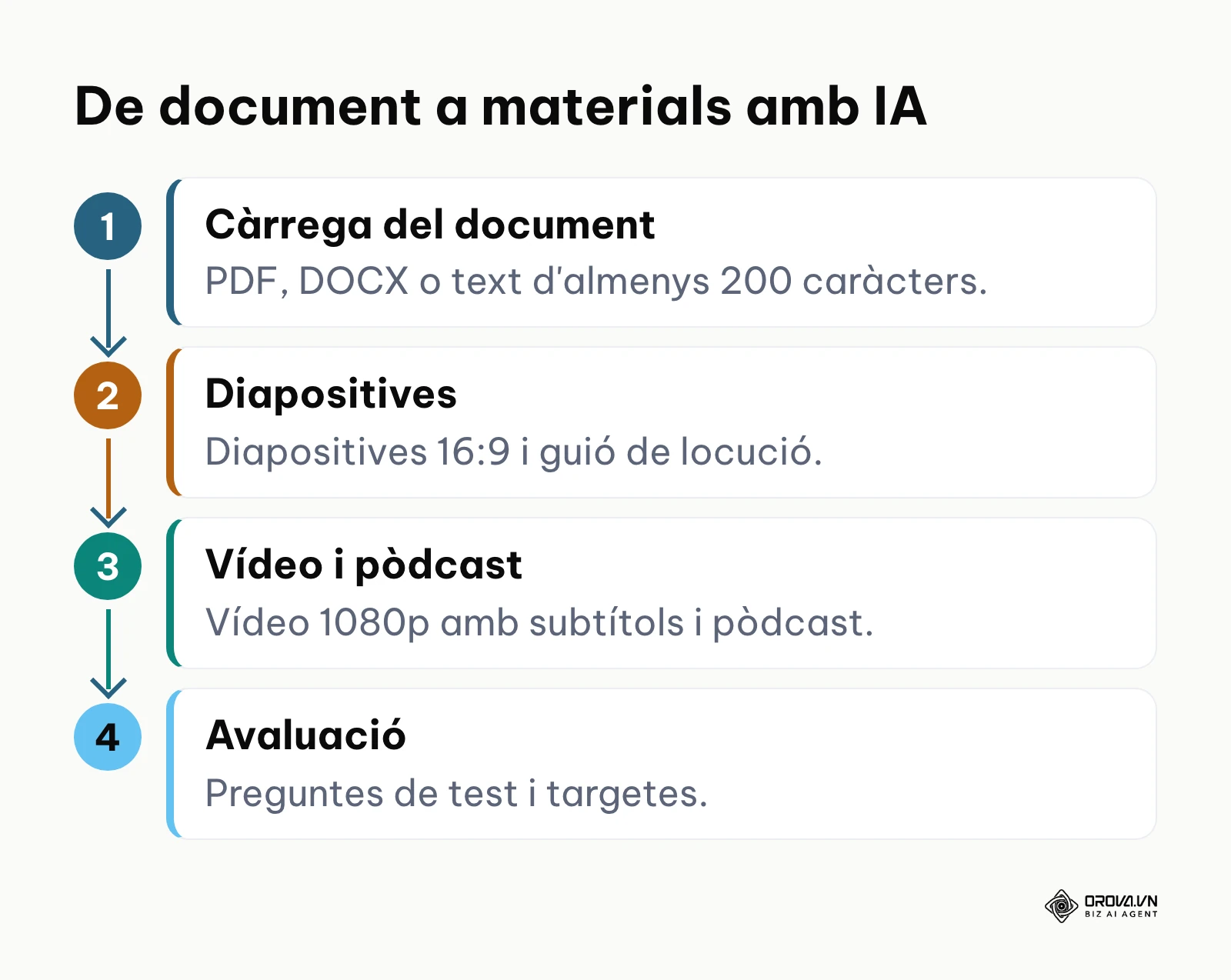The image size is (1231, 980).
Task: Click 'Diapositives 16:9 i guió de locució.'
Action: click(514, 452)
